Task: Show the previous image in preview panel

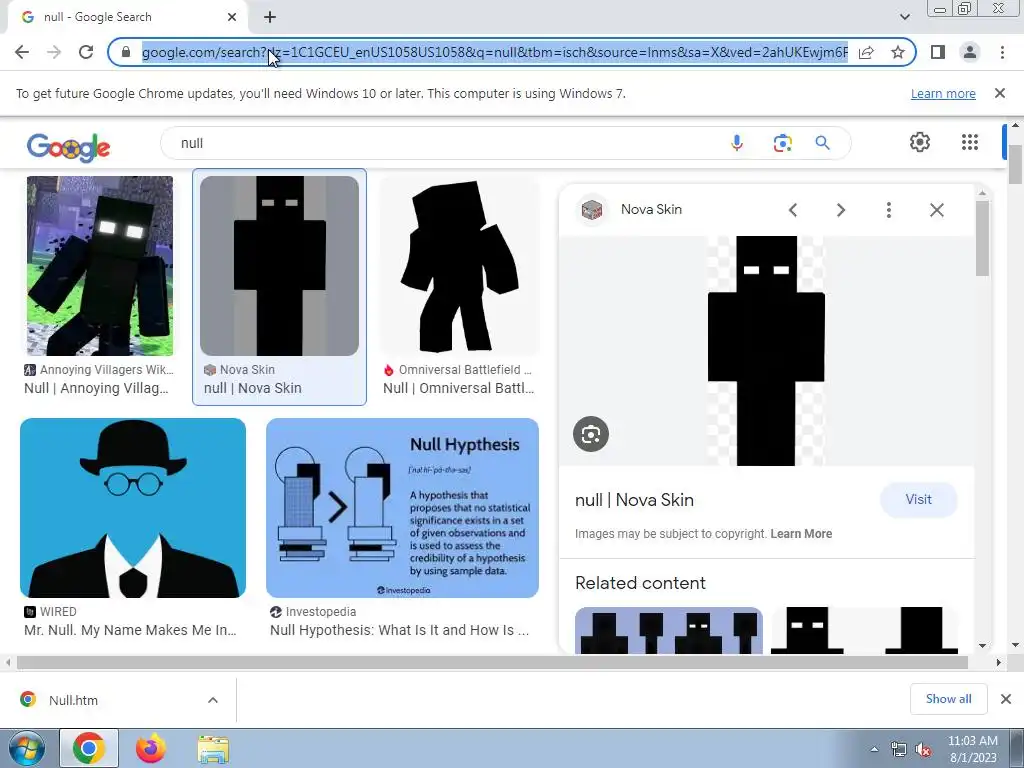Action: click(793, 210)
